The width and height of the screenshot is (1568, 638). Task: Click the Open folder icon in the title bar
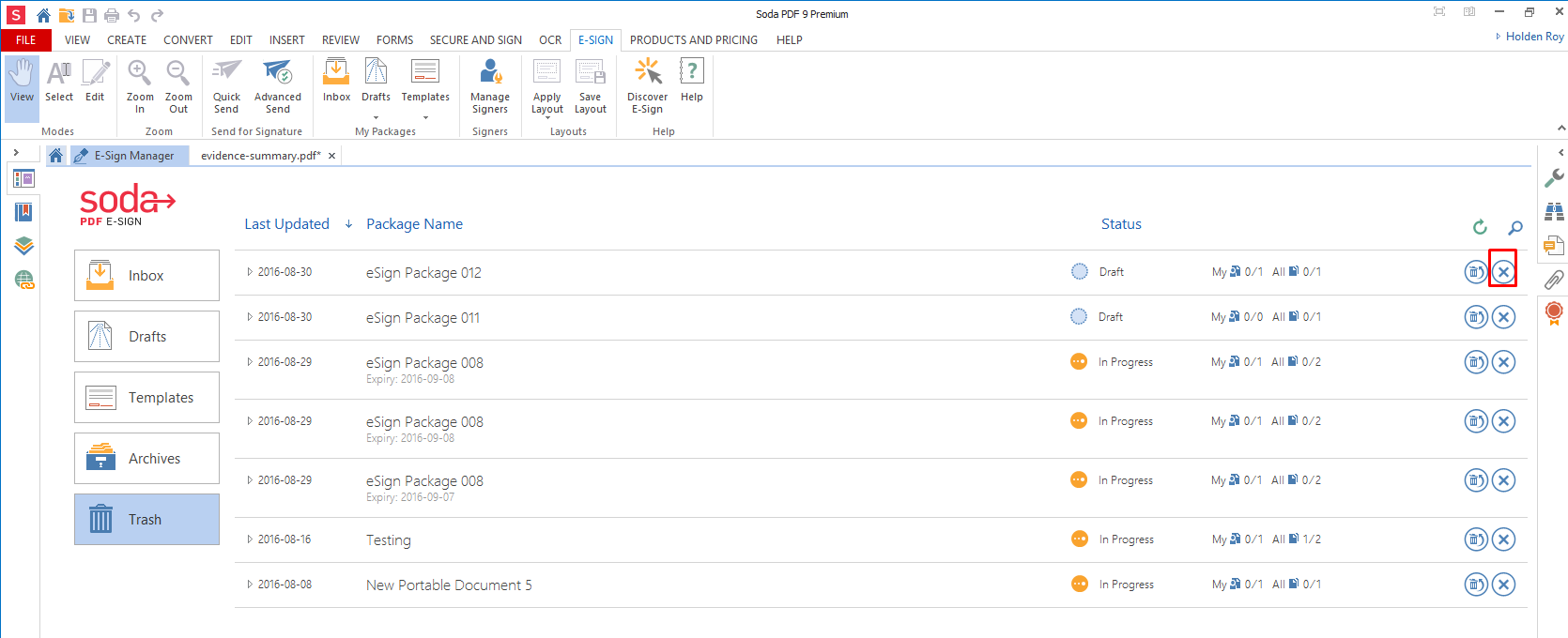click(x=67, y=15)
